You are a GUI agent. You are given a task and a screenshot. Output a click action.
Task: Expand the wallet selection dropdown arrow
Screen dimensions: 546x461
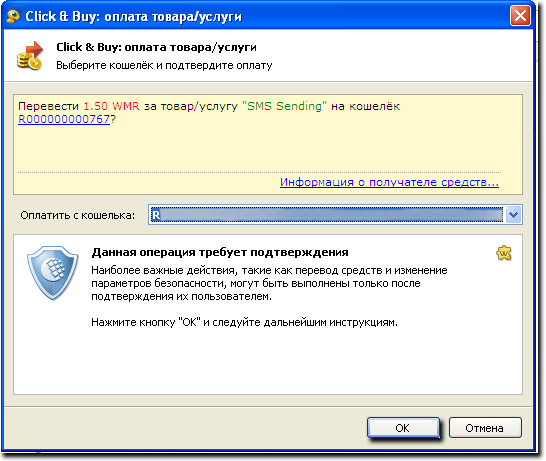[x=514, y=214]
